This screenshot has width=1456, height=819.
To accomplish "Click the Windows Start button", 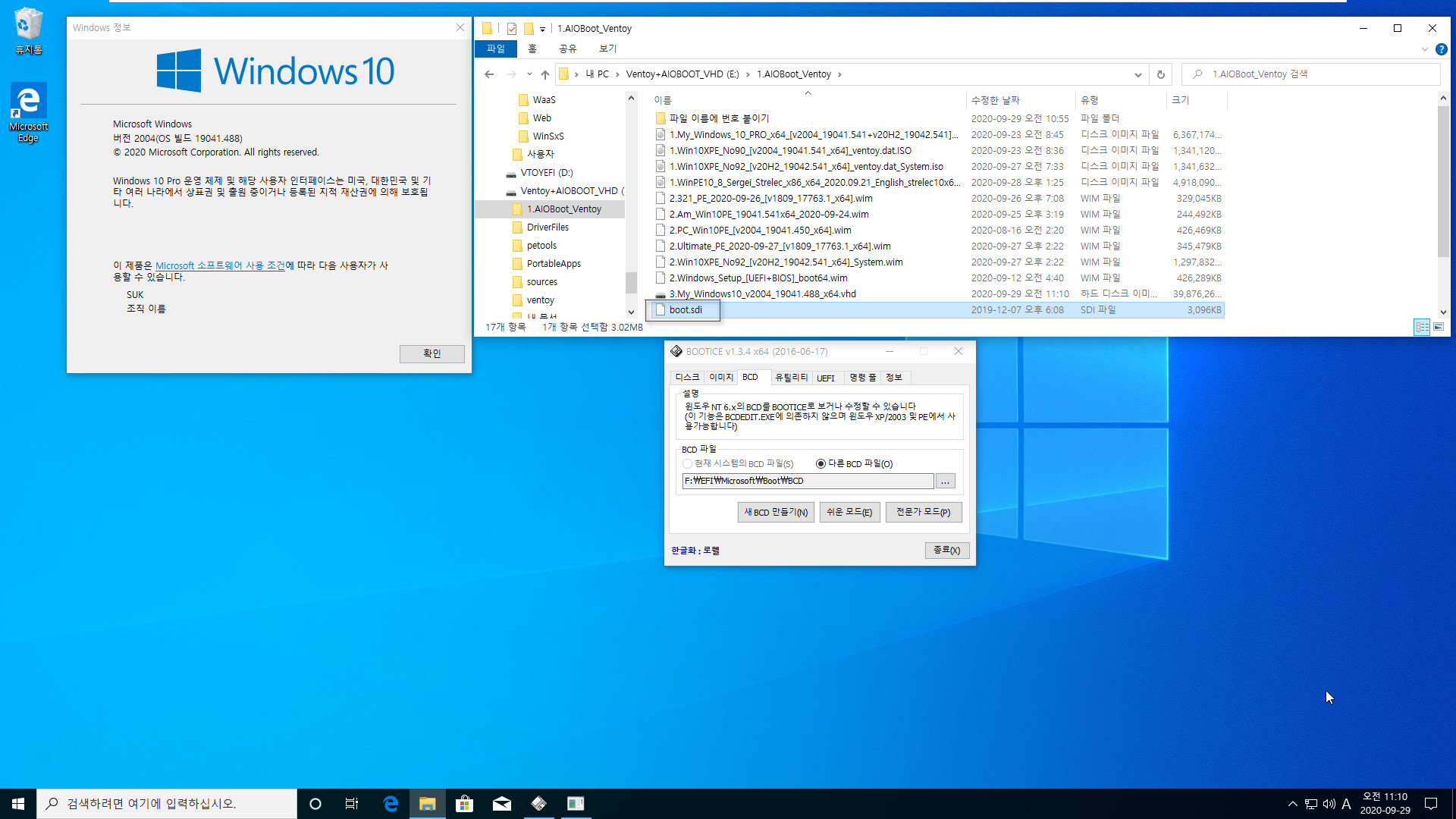I will [x=18, y=804].
